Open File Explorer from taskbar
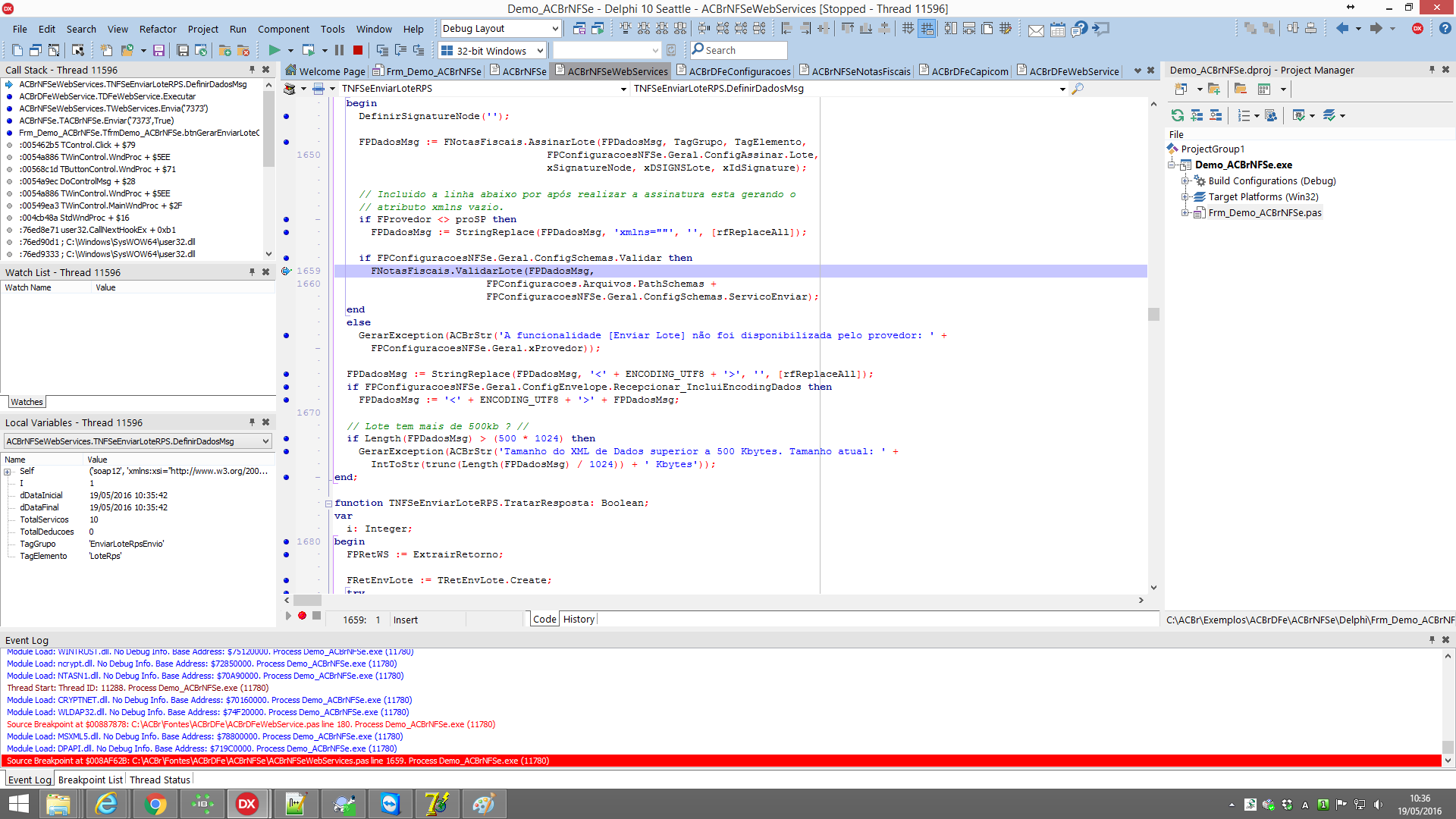 [x=58, y=804]
